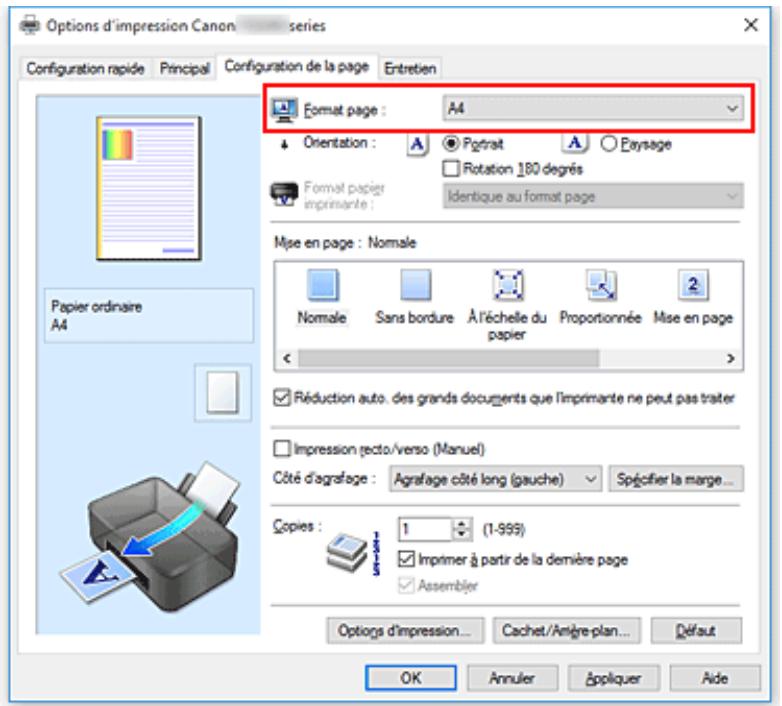
Task: Click the Spécifier la marge button
Action: 676,479
